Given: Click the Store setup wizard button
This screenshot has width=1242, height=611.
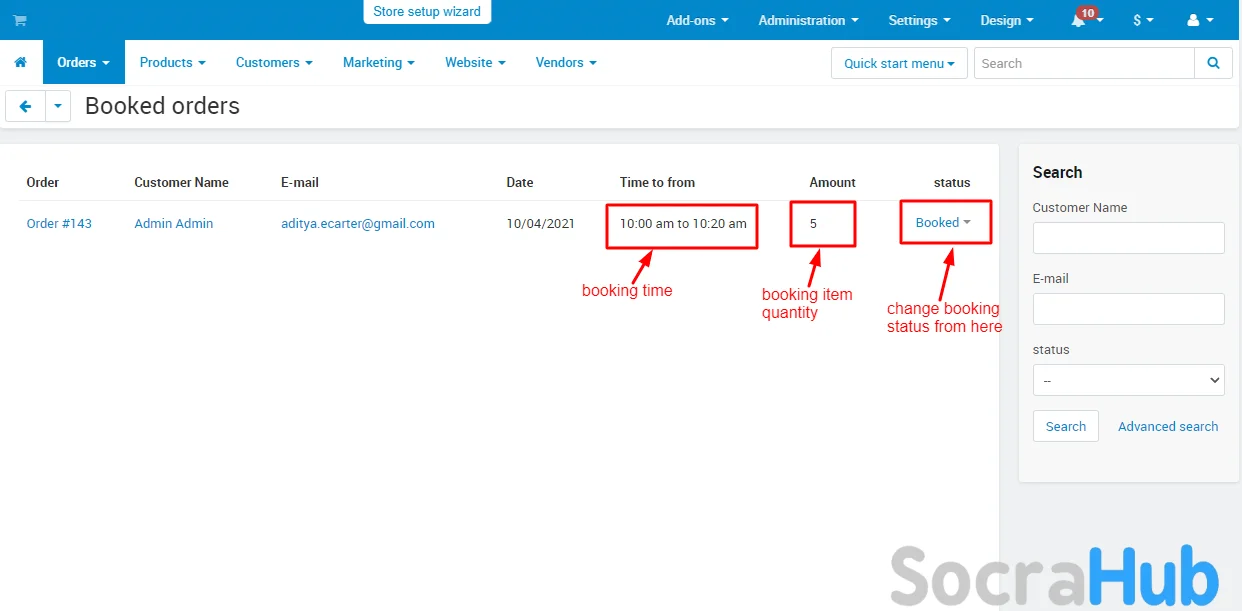Looking at the screenshot, I should 427,12.
